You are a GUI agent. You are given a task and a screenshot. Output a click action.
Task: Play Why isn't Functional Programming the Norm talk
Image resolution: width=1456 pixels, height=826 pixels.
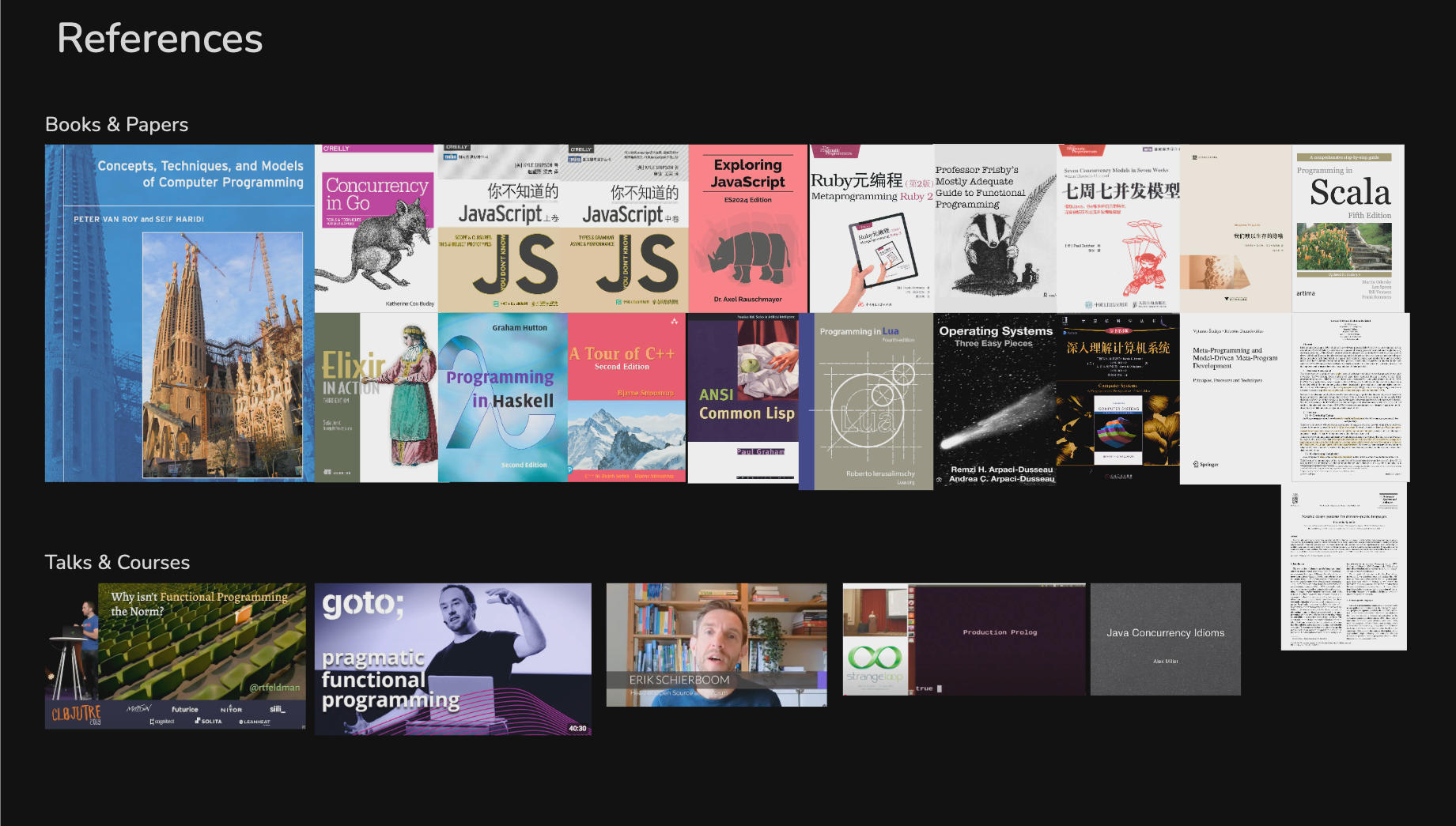pos(176,656)
